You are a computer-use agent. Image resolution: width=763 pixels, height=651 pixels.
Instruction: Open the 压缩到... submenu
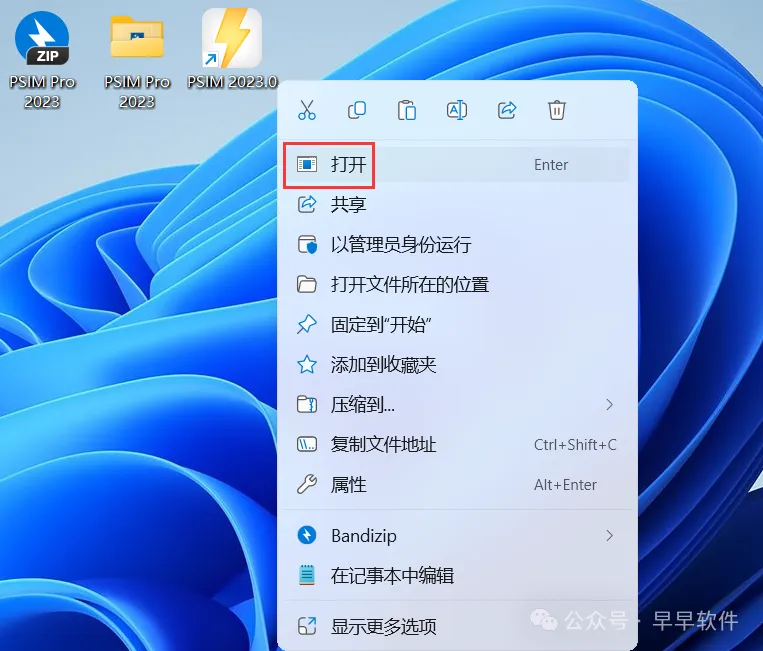coord(456,404)
